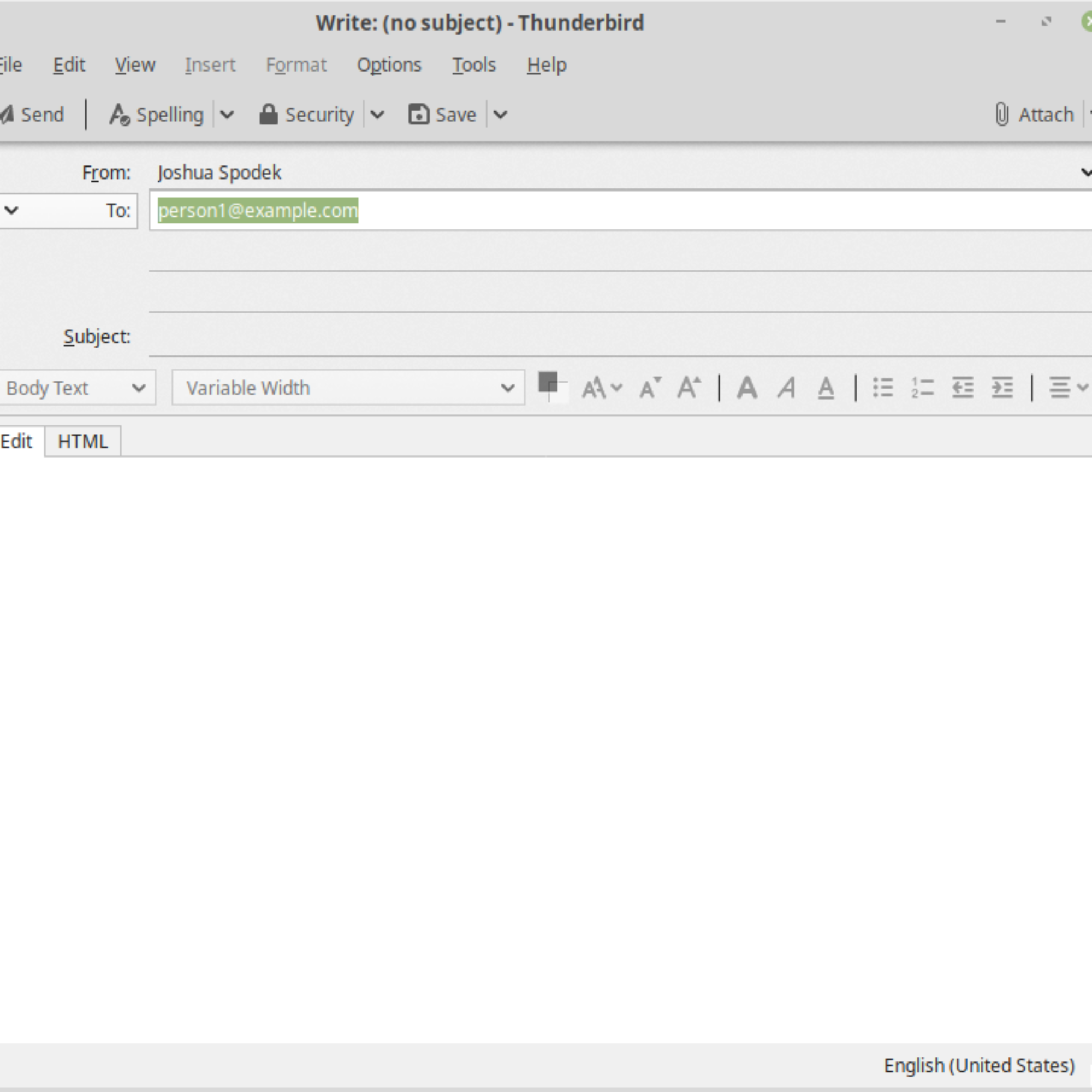Indent the text with the indent icon
1092x1092 pixels.
click(1002, 388)
